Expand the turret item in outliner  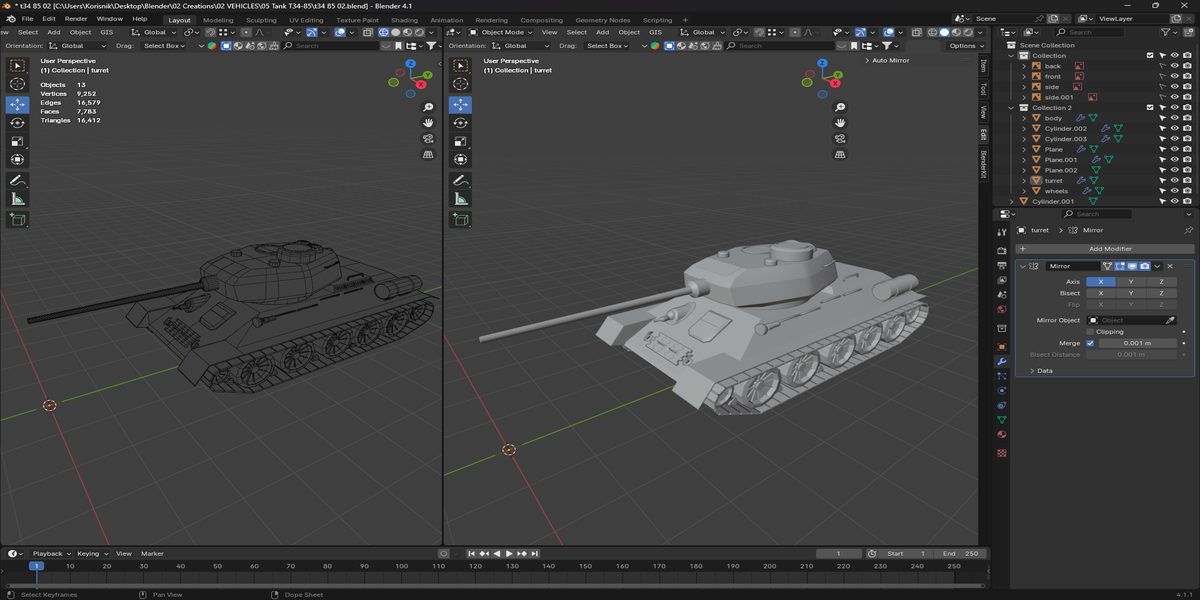tap(1023, 181)
